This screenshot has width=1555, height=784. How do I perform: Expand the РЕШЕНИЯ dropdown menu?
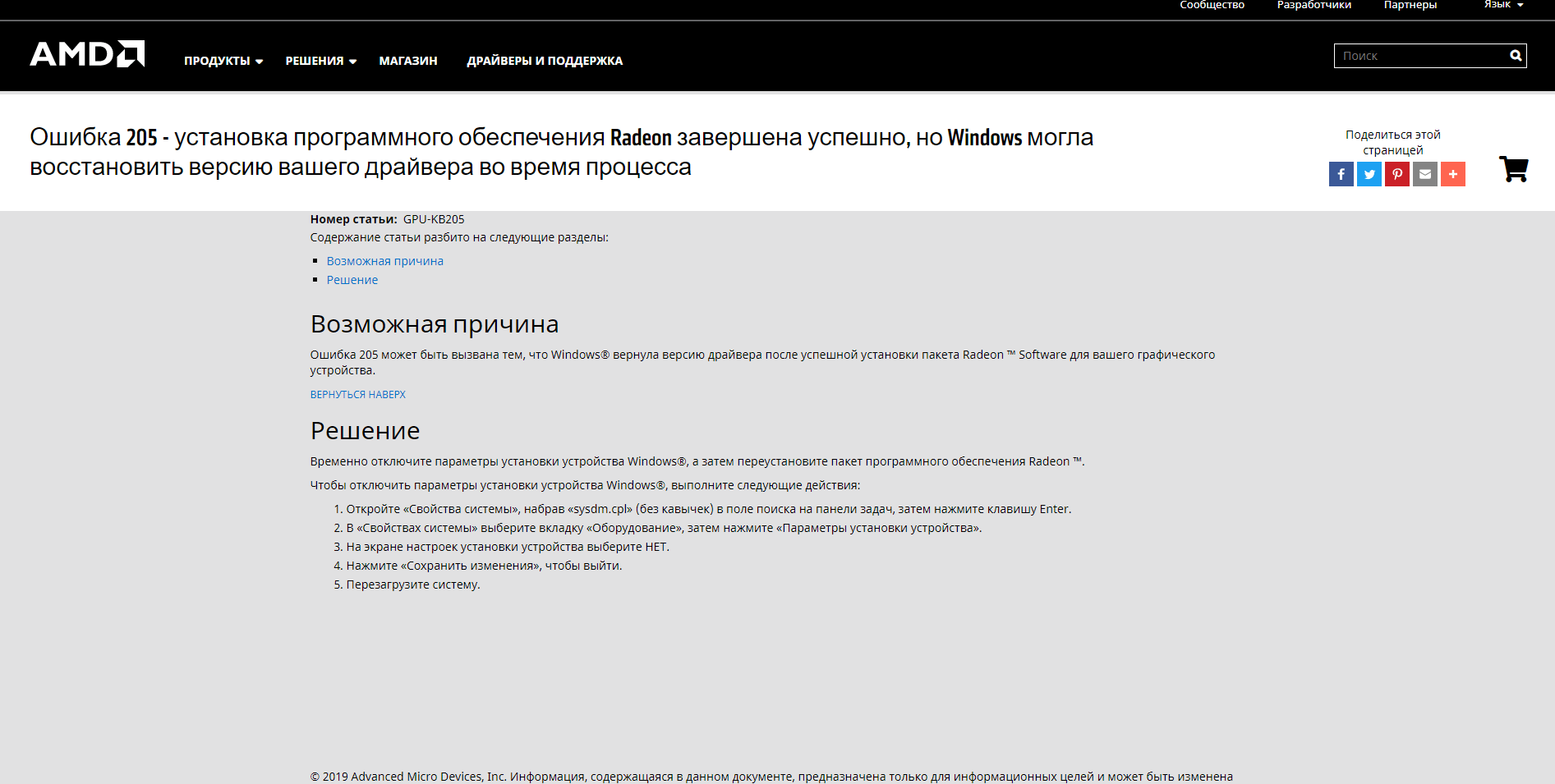pos(321,61)
